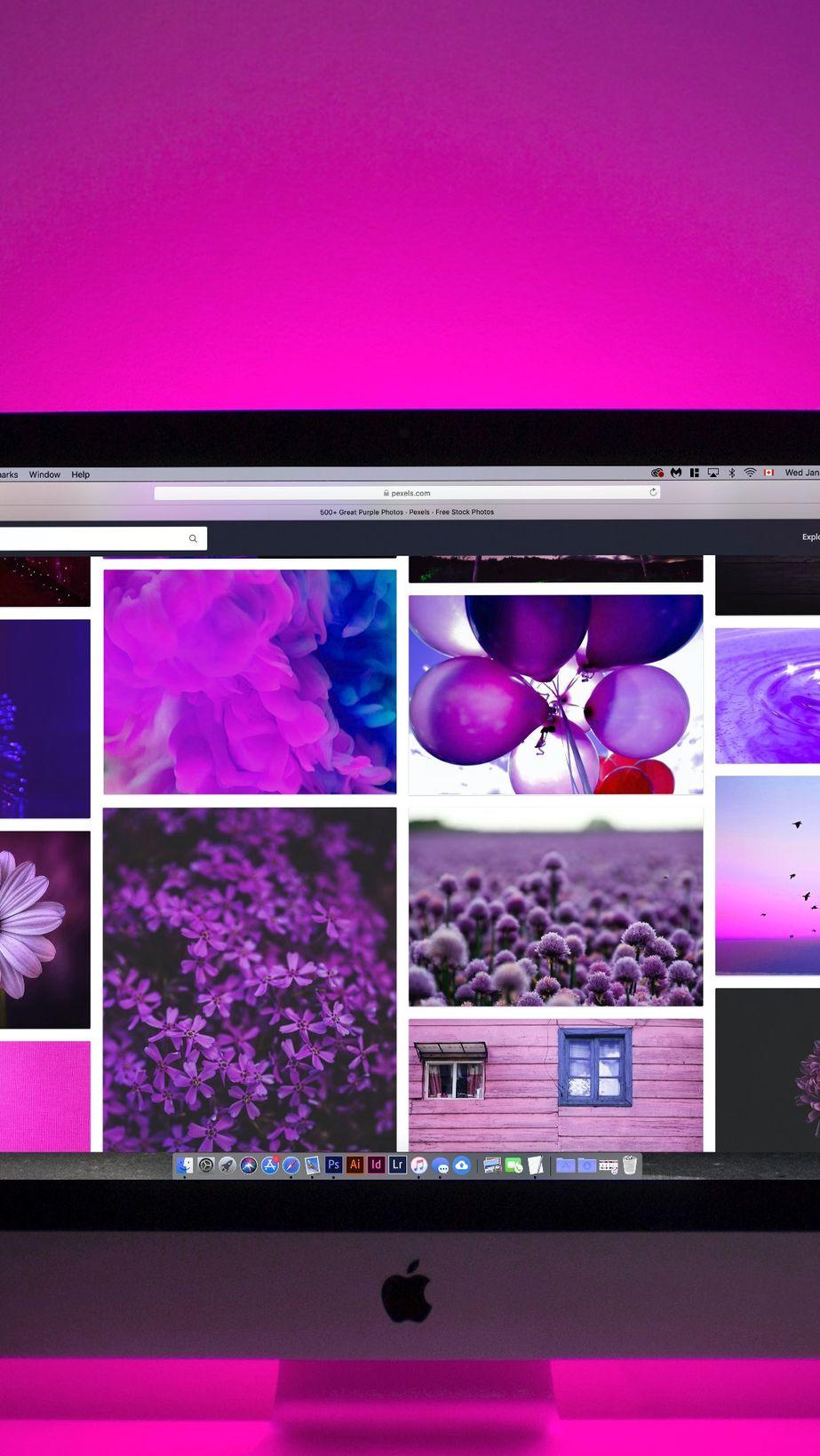Screen dimensions: 820x1456
Task: Click the search magnifier icon in Pexels search box
Action: click(193, 538)
